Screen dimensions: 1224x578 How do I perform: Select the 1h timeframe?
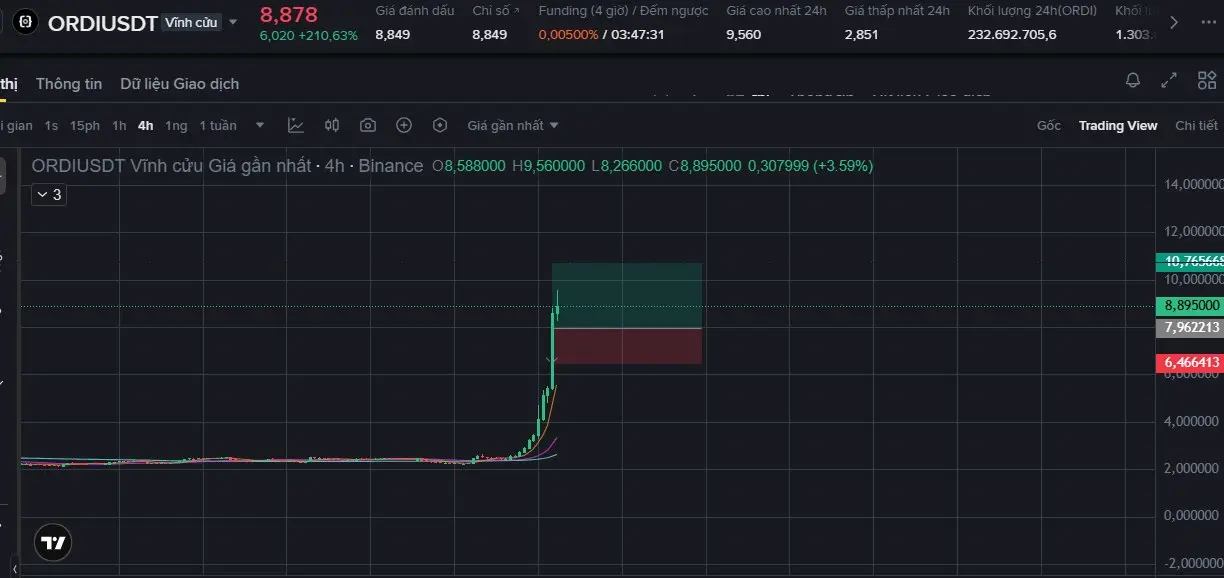click(x=119, y=125)
